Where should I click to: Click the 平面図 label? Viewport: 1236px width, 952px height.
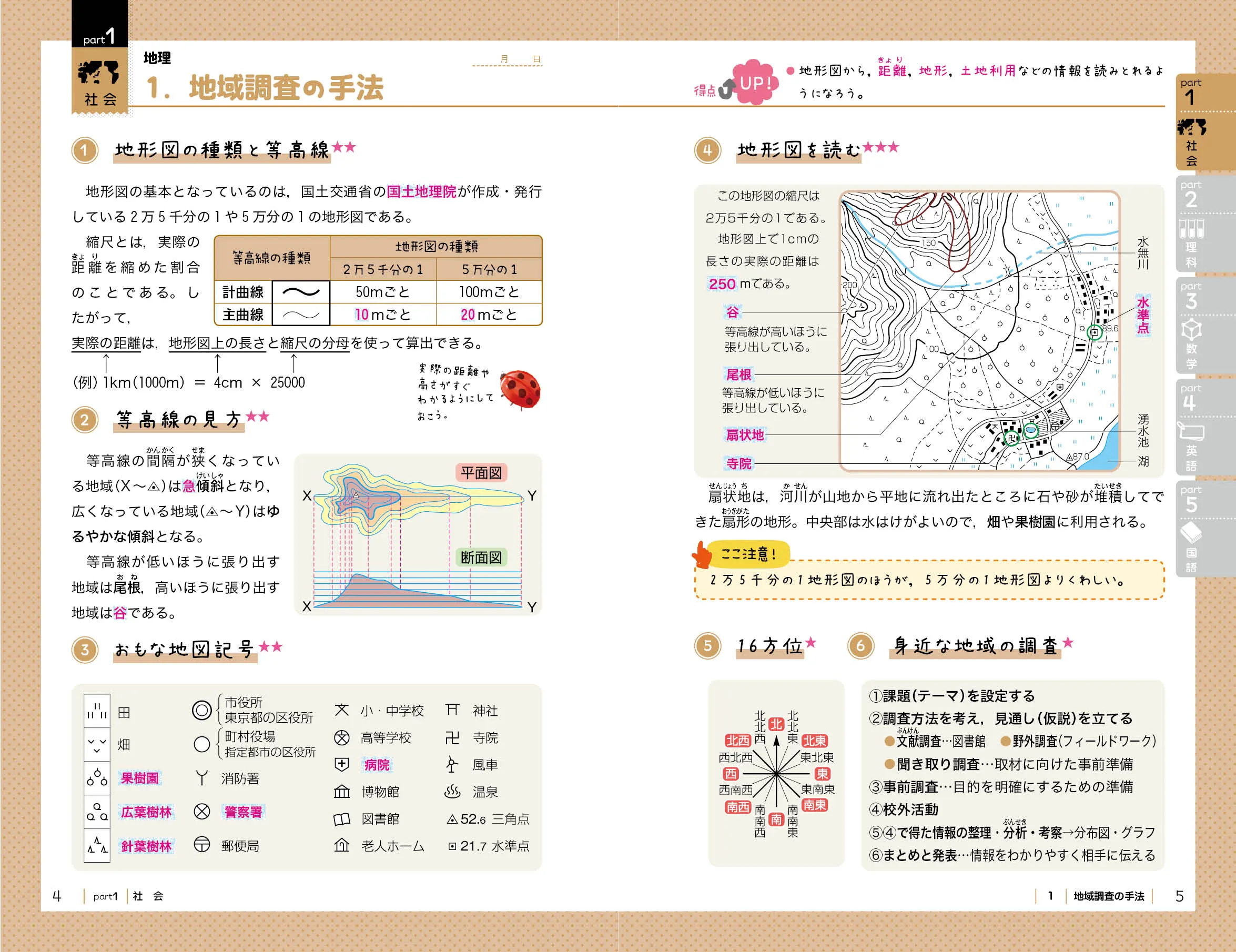coord(481,473)
